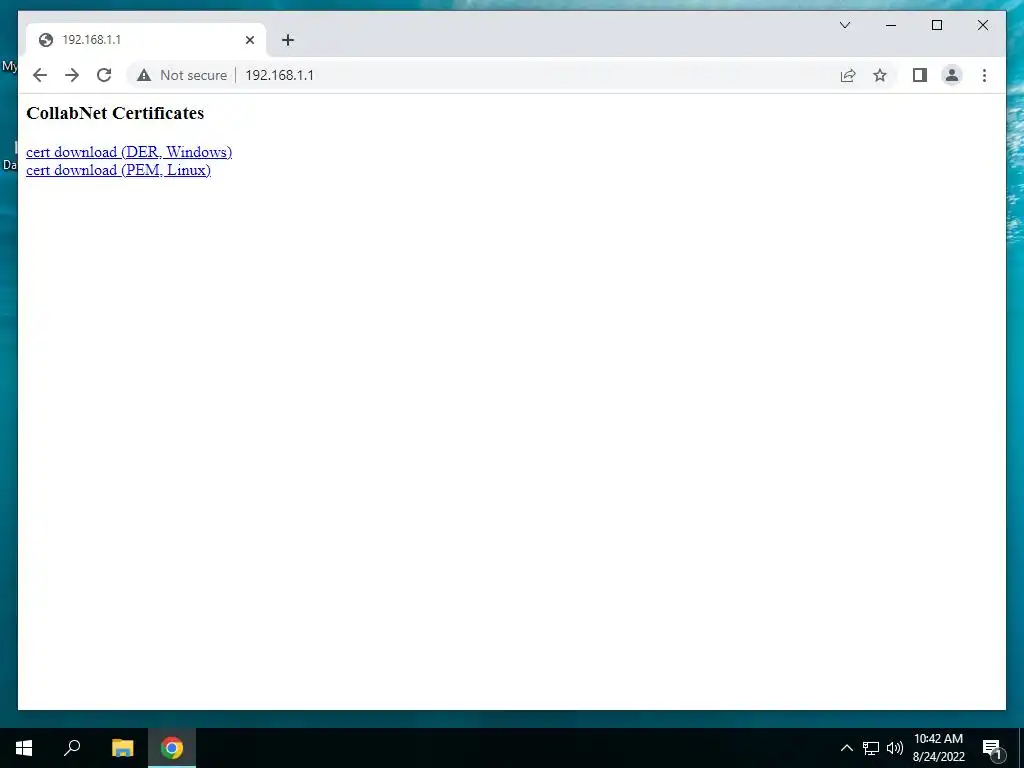1024x768 pixels.
Task: Click the CollabNet Certificates heading
Action: 115,113
